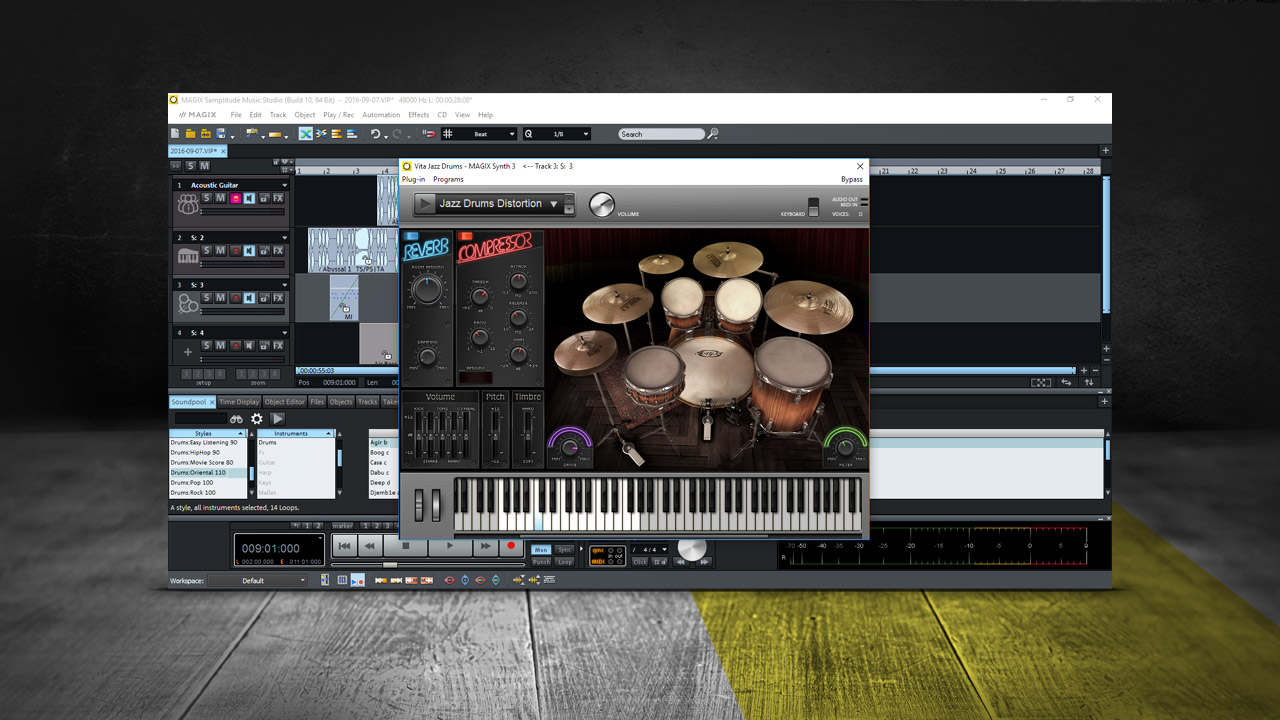Click the Undo arrow icon

tap(375, 134)
